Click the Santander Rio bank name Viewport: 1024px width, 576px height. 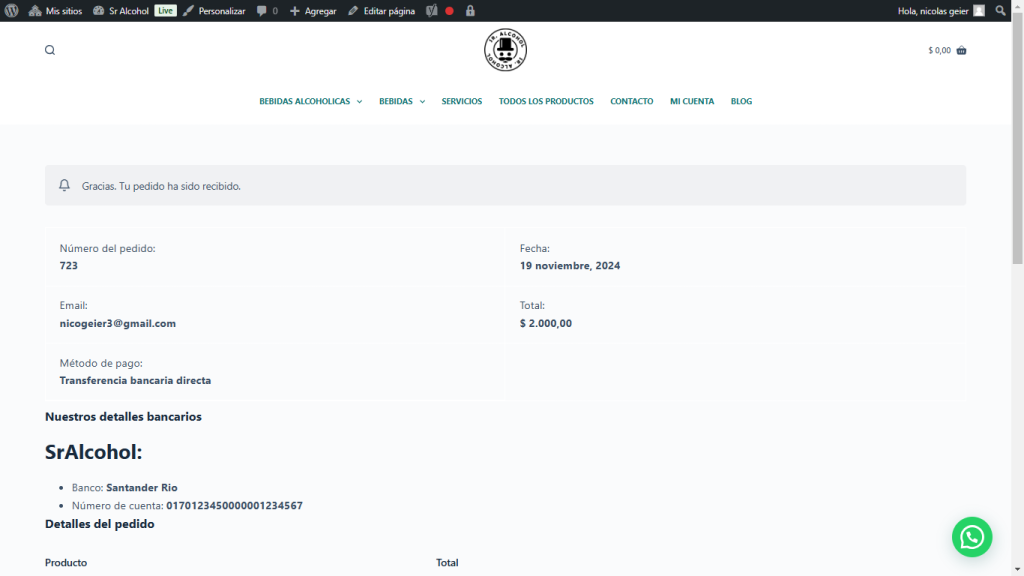(x=142, y=488)
